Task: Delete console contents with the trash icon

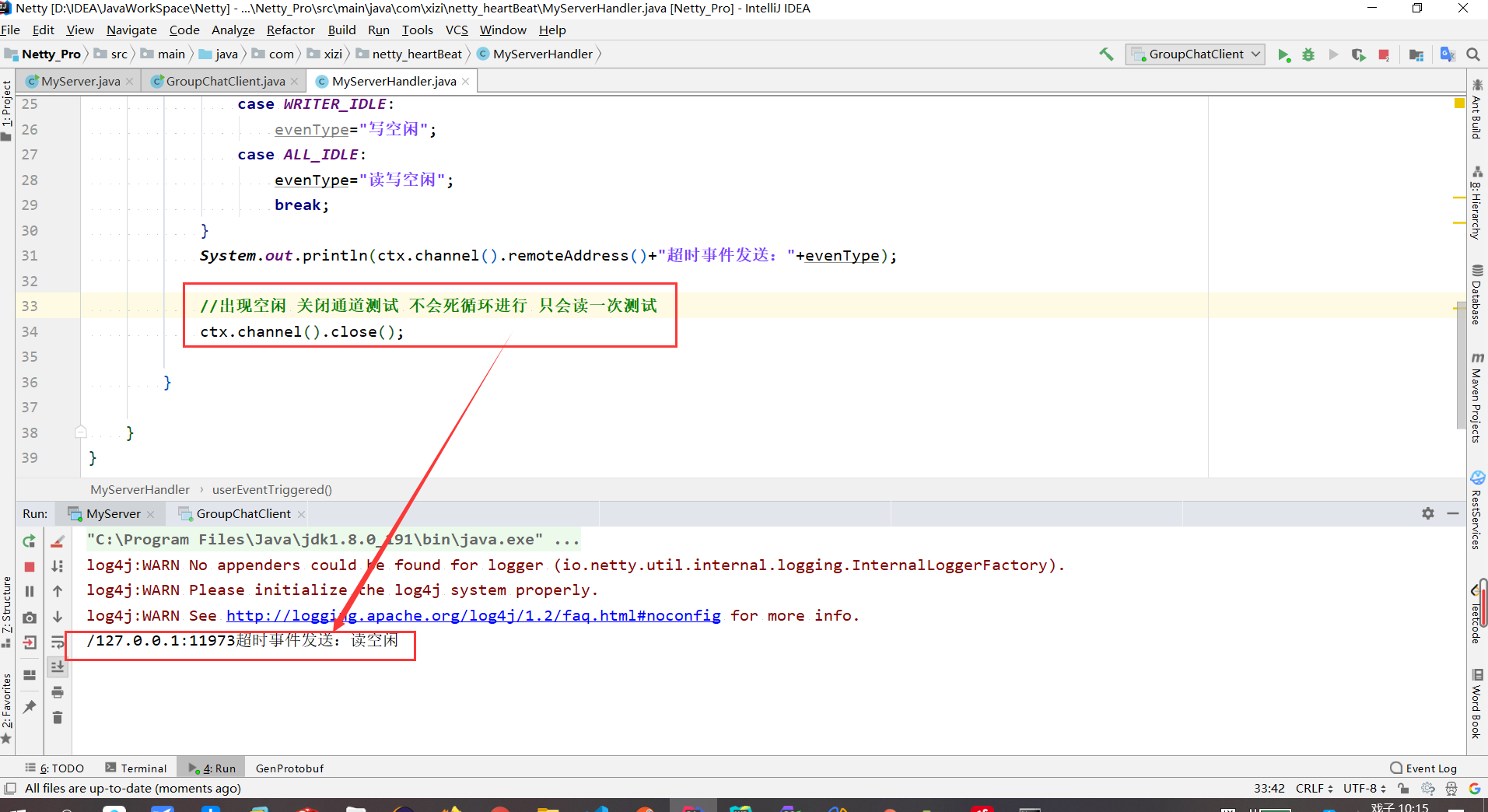Action: [x=58, y=717]
